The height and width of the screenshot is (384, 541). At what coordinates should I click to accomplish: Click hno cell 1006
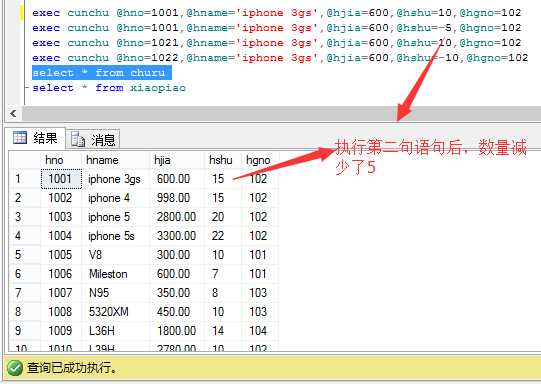coord(60,274)
